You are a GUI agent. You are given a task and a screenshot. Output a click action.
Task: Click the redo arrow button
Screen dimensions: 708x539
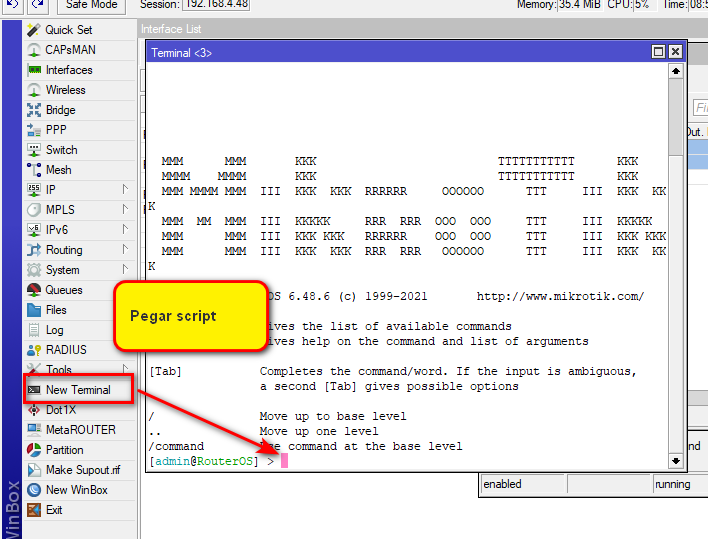click(x=38, y=5)
